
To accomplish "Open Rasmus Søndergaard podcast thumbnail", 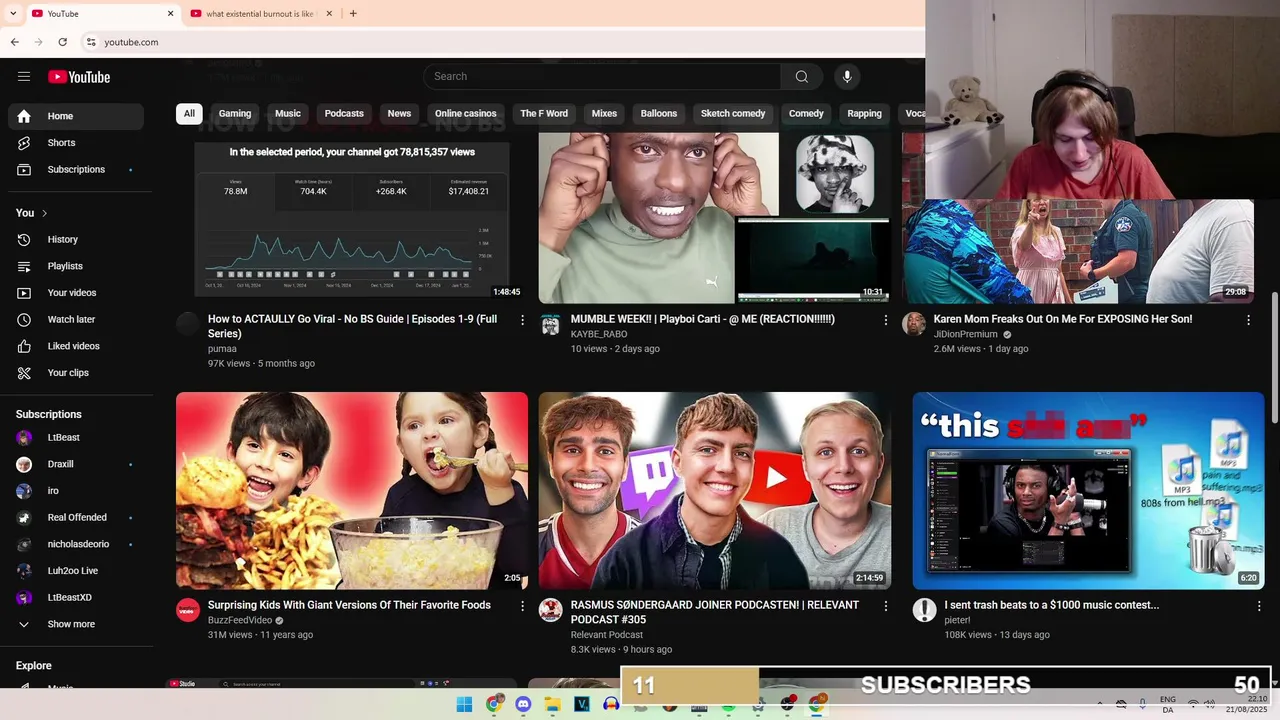I will click(715, 491).
